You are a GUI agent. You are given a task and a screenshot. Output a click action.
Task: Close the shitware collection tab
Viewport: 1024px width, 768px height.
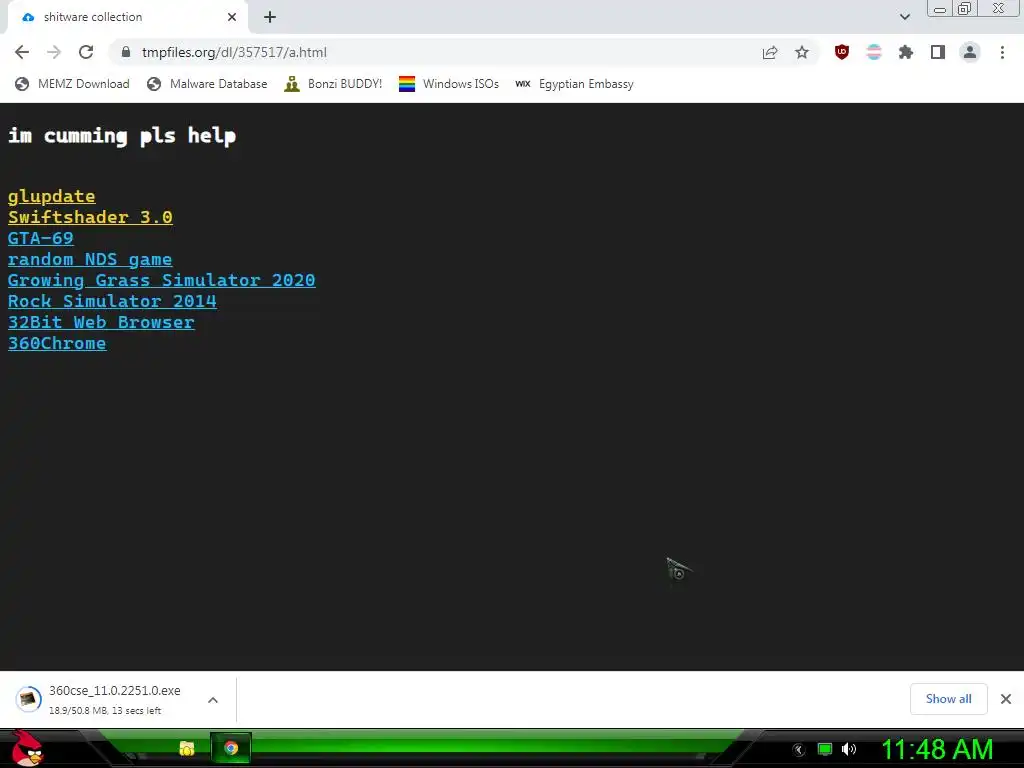tap(232, 17)
